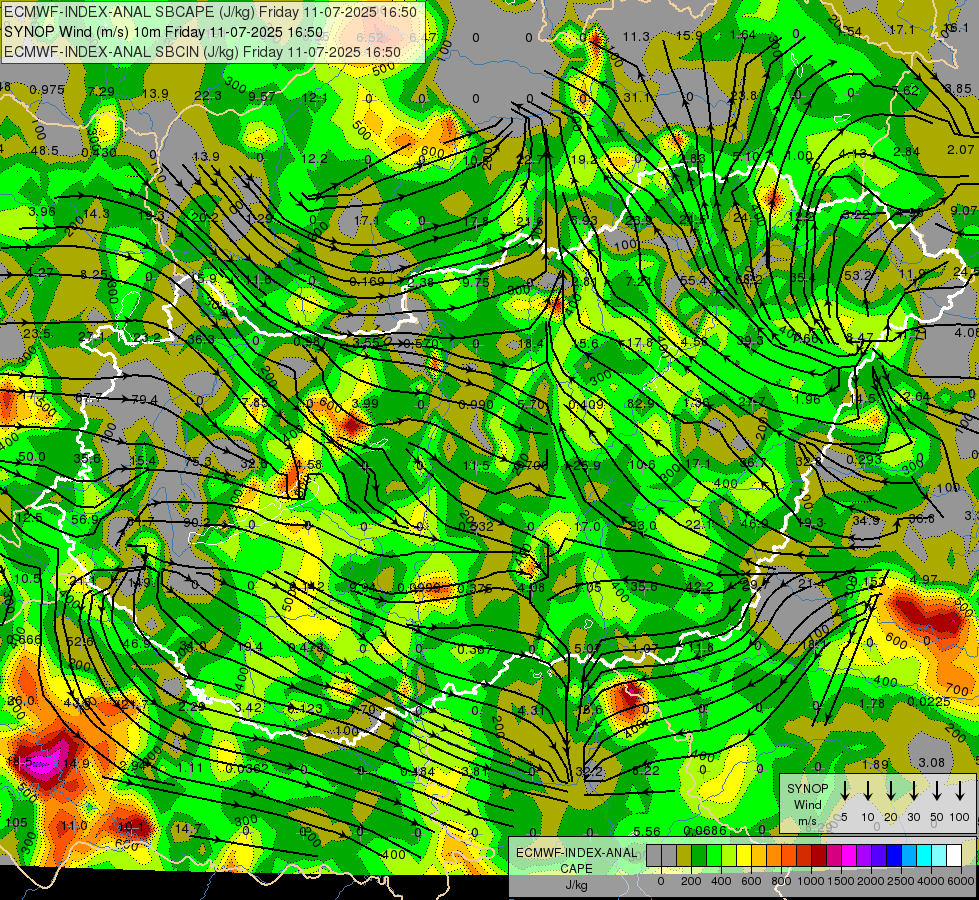This screenshot has width=979, height=900.
Task: Click the map value 22.3
Action: 207,96
